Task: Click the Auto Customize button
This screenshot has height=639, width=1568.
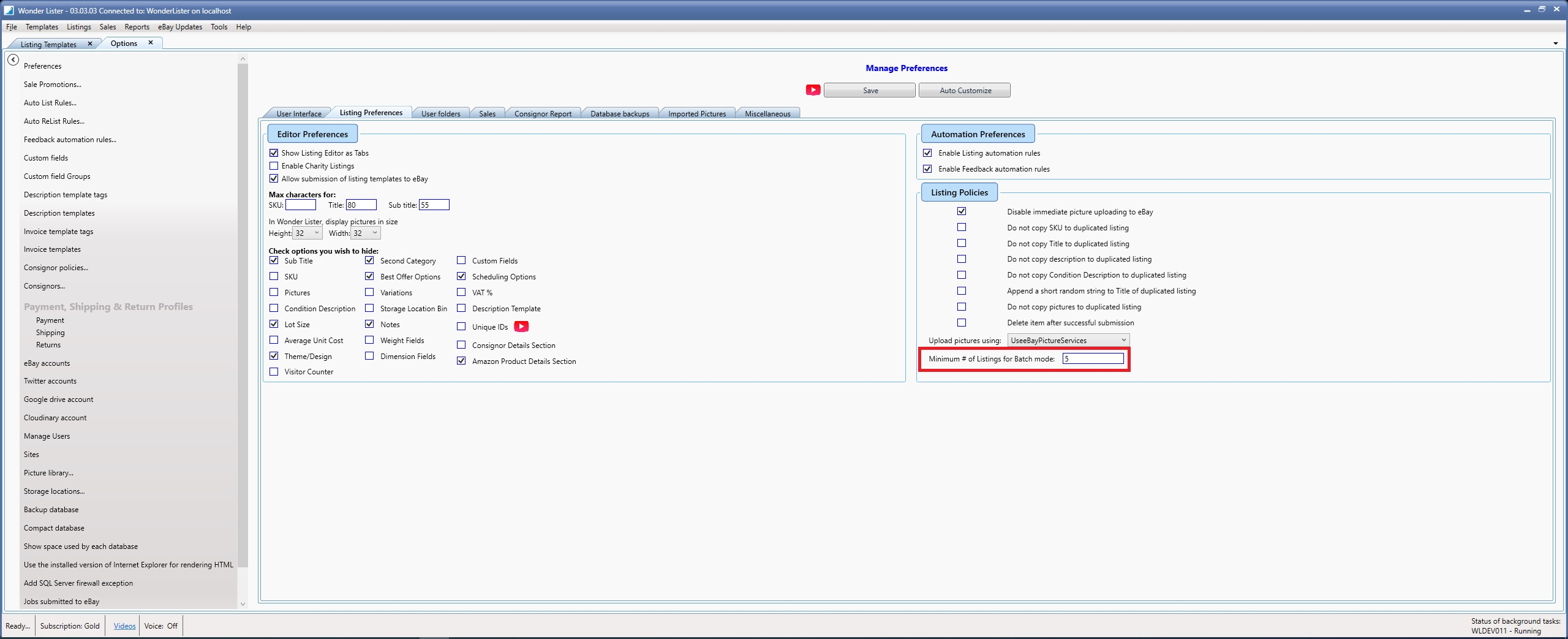Action: [x=965, y=90]
